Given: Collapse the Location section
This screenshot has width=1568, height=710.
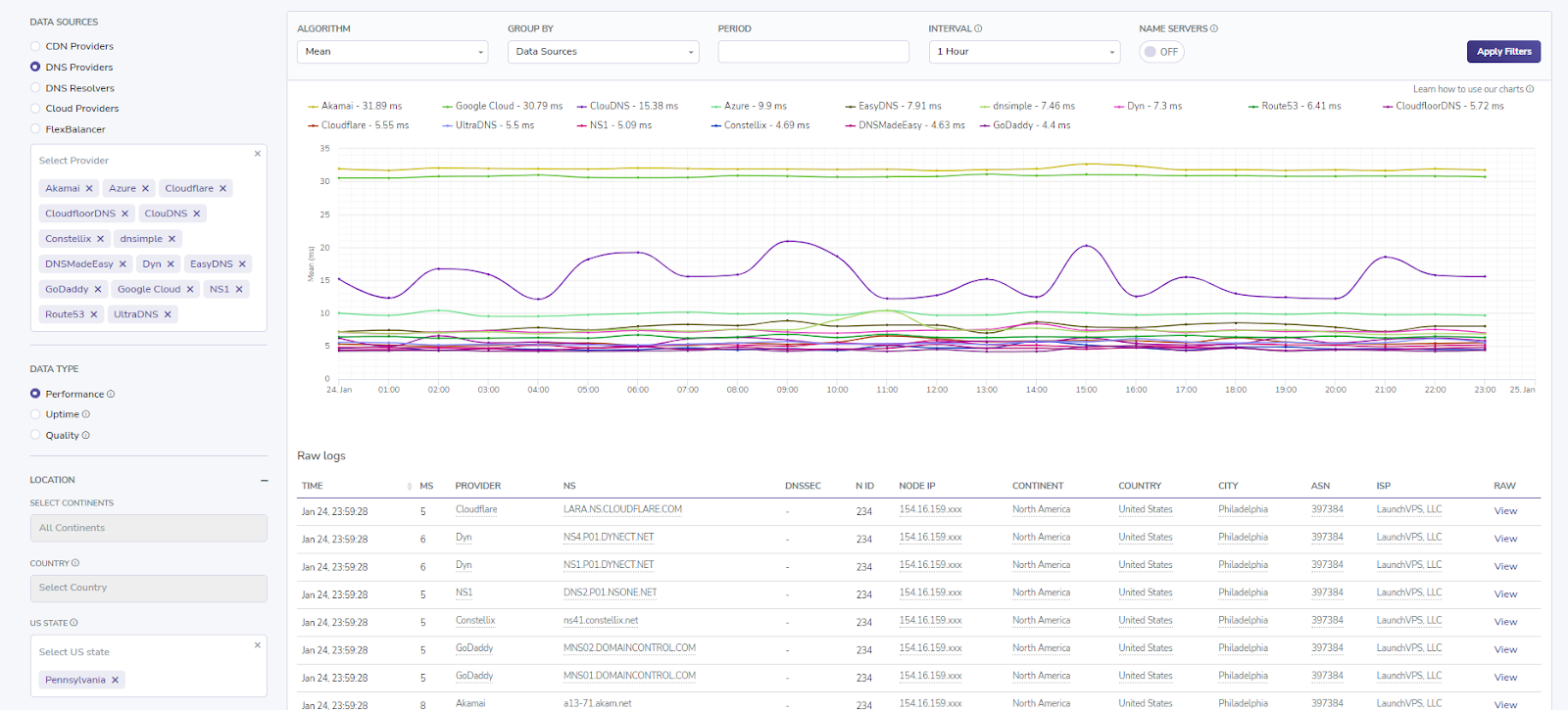Looking at the screenshot, I should click(x=265, y=481).
